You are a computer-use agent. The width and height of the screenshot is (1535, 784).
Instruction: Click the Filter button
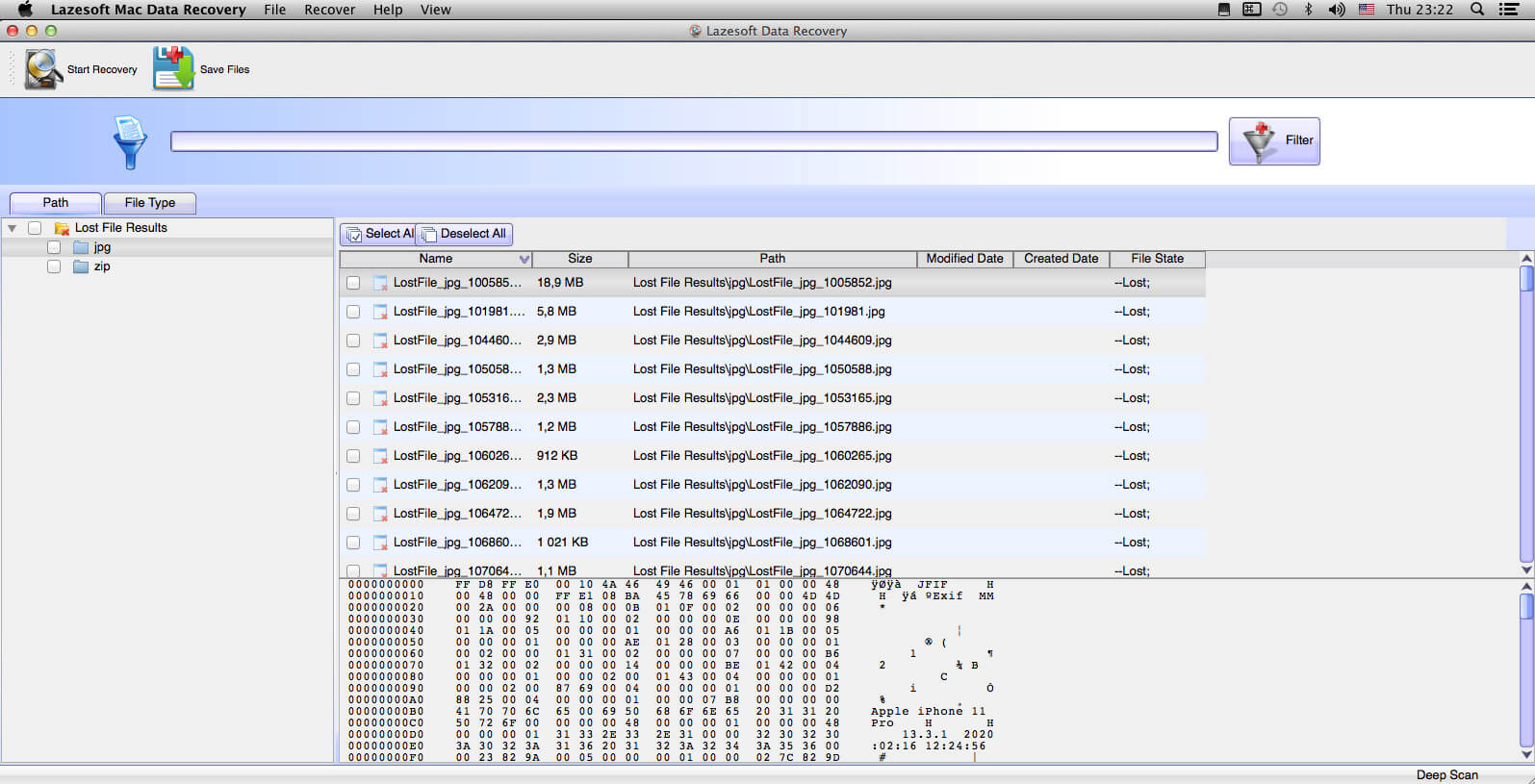(x=1274, y=140)
